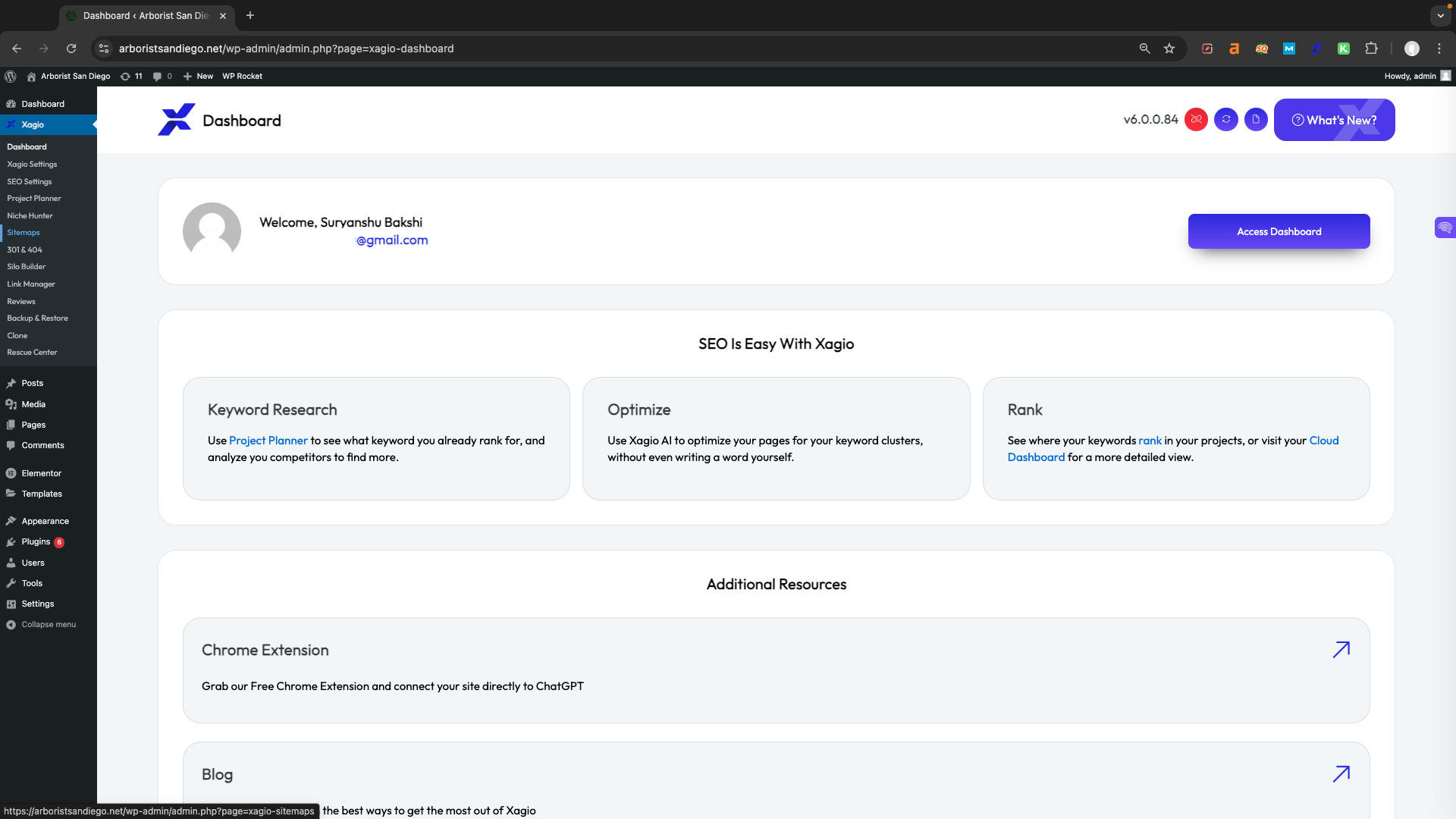This screenshot has height=819, width=1456.
Task: Open Pages in the sidebar
Action: tap(49, 425)
